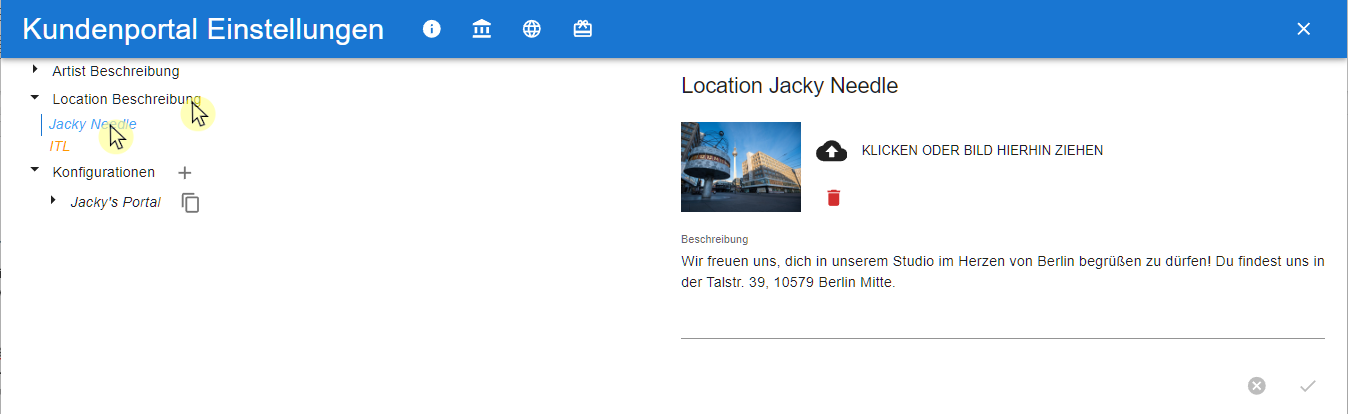The height and width of the screenshot is (414, 1348).
Task: Open the bank building icon tab
Action: point(482,29)
